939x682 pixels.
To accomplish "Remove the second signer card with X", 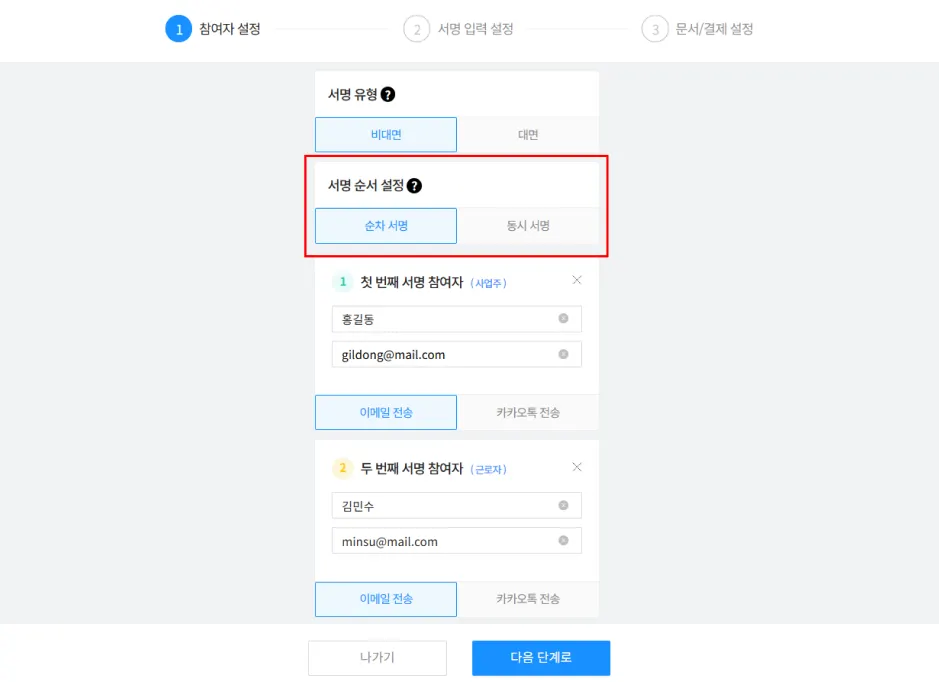I will 577,467.
